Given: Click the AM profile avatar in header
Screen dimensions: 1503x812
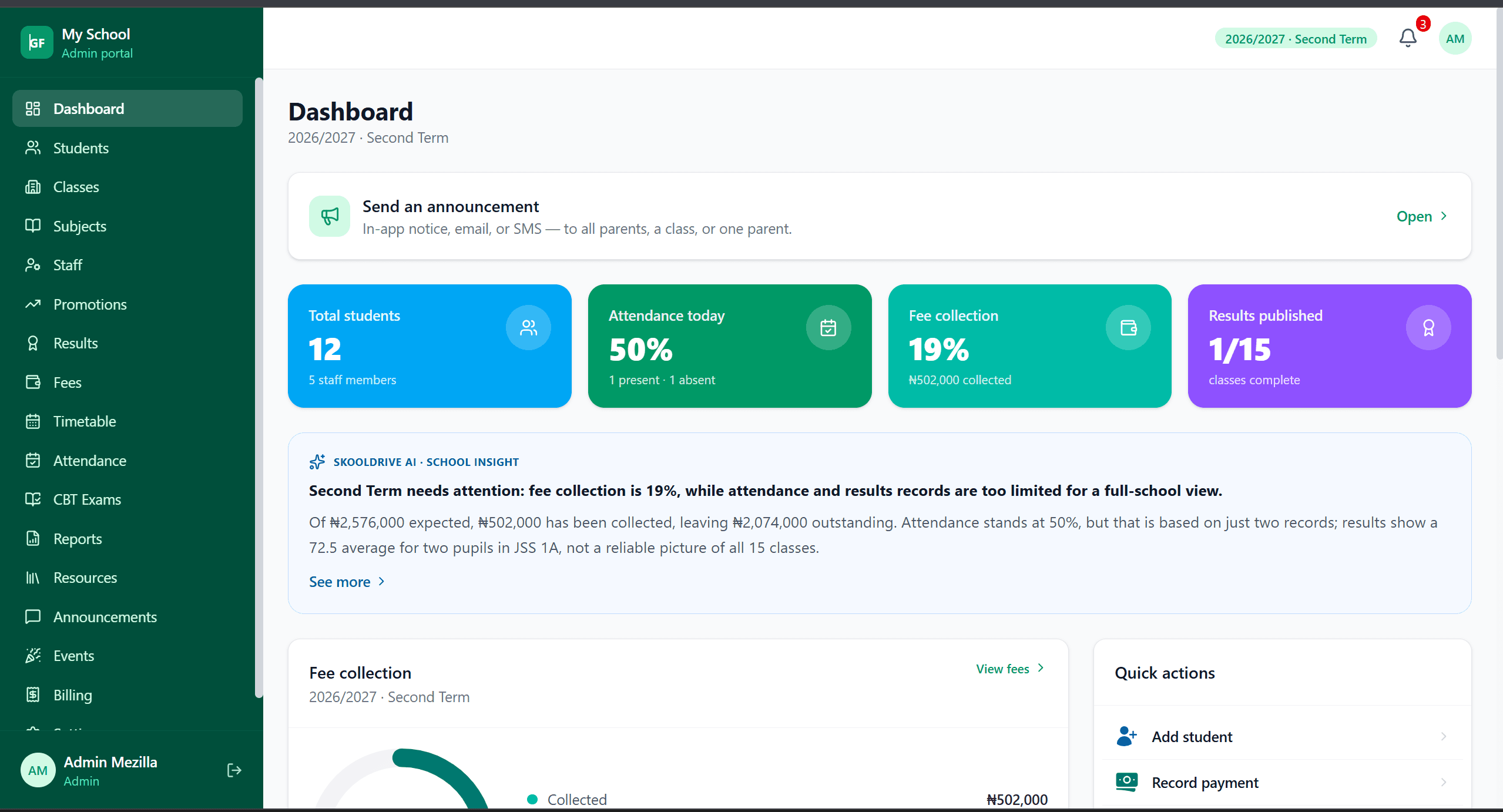Looking at the screenshot, I should 1455,39.
